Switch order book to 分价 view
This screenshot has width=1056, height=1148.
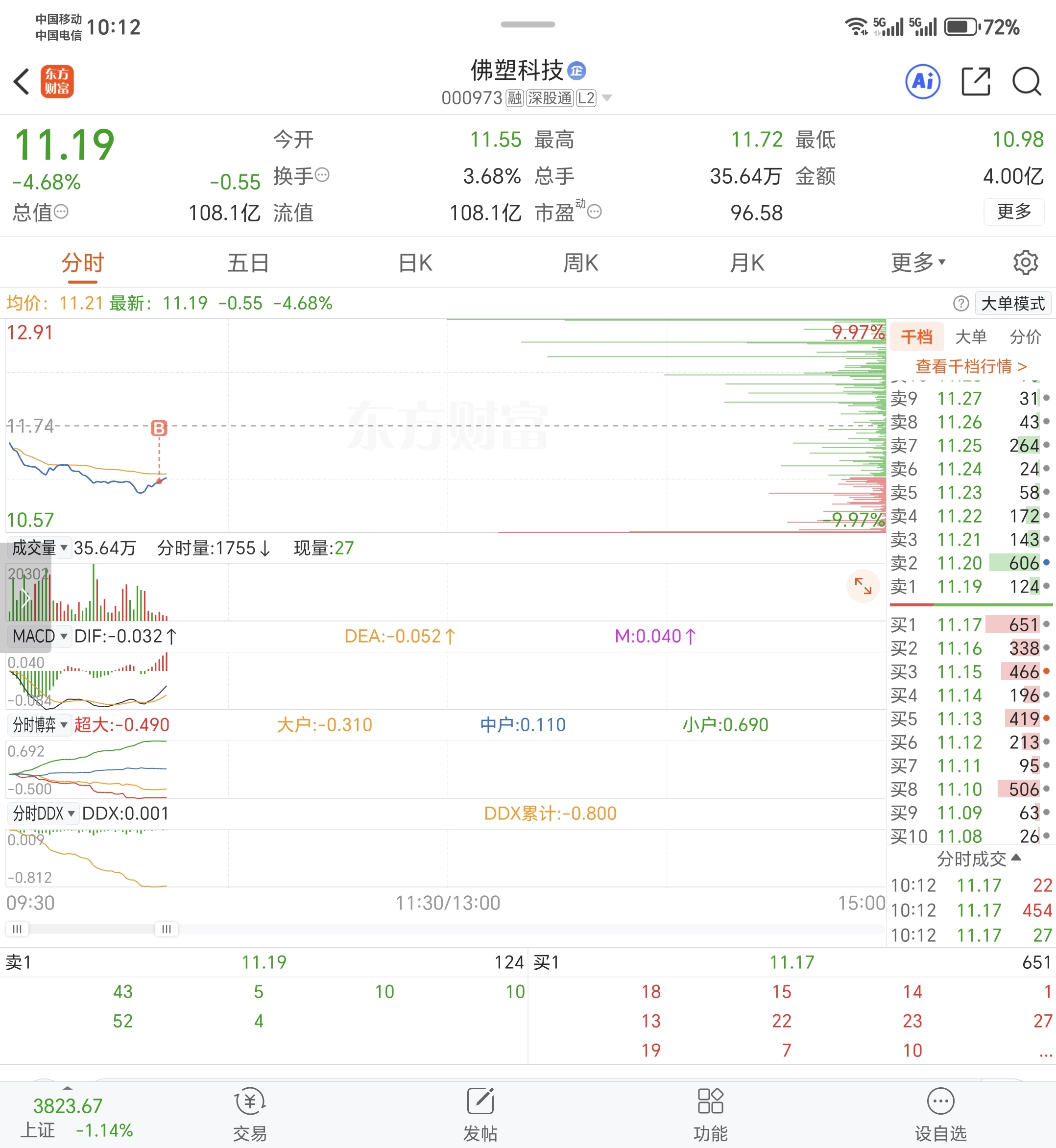(x=1025, y=336)
